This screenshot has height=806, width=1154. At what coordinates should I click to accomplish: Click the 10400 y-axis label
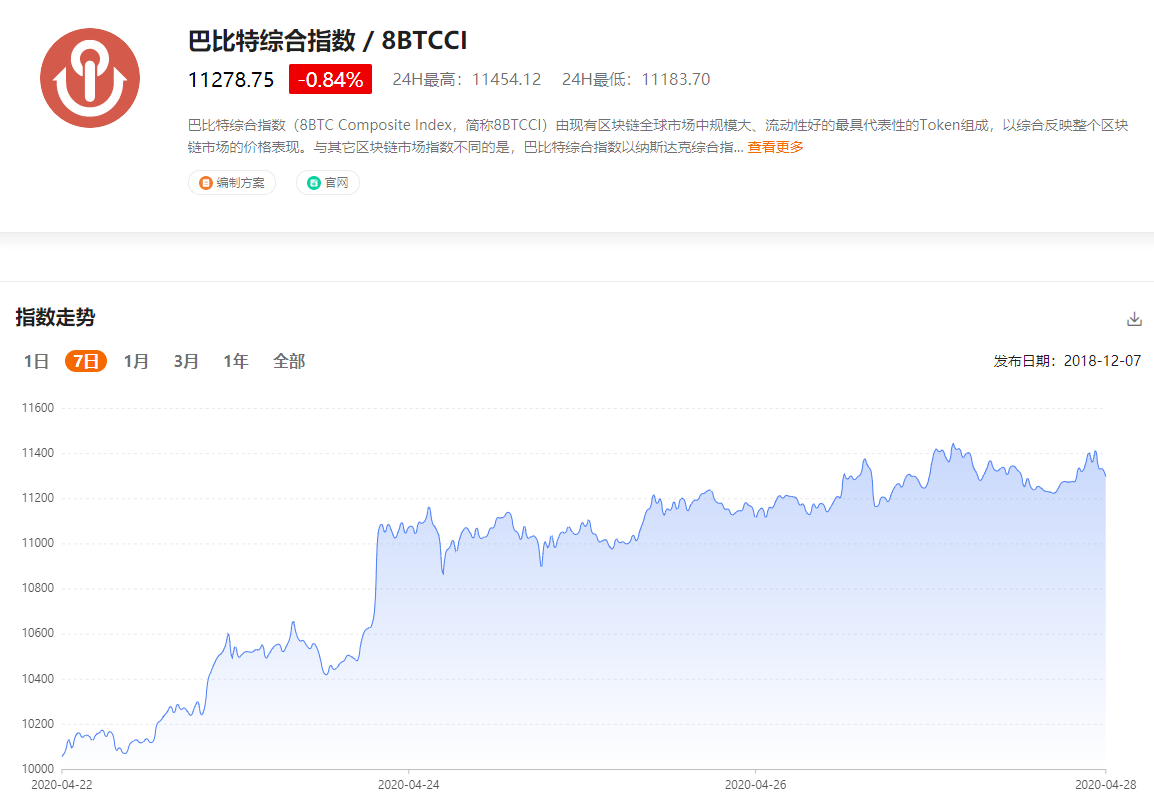[38, 679]
